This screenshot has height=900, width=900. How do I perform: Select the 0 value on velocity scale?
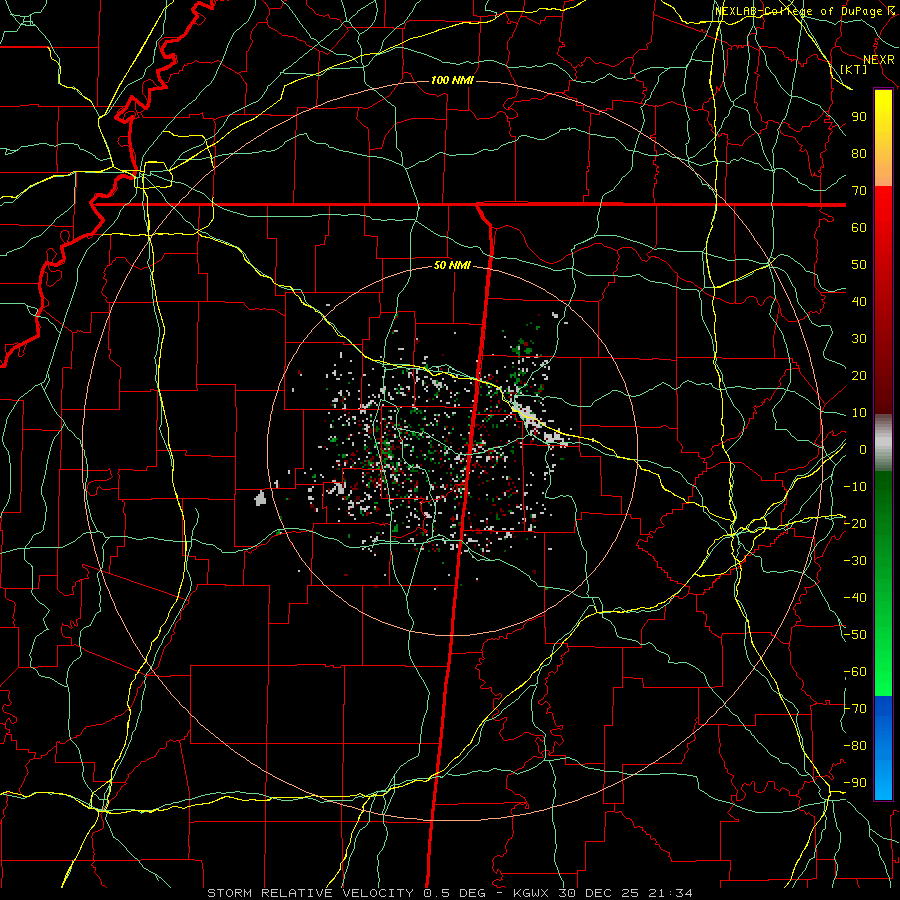(863, 449)
